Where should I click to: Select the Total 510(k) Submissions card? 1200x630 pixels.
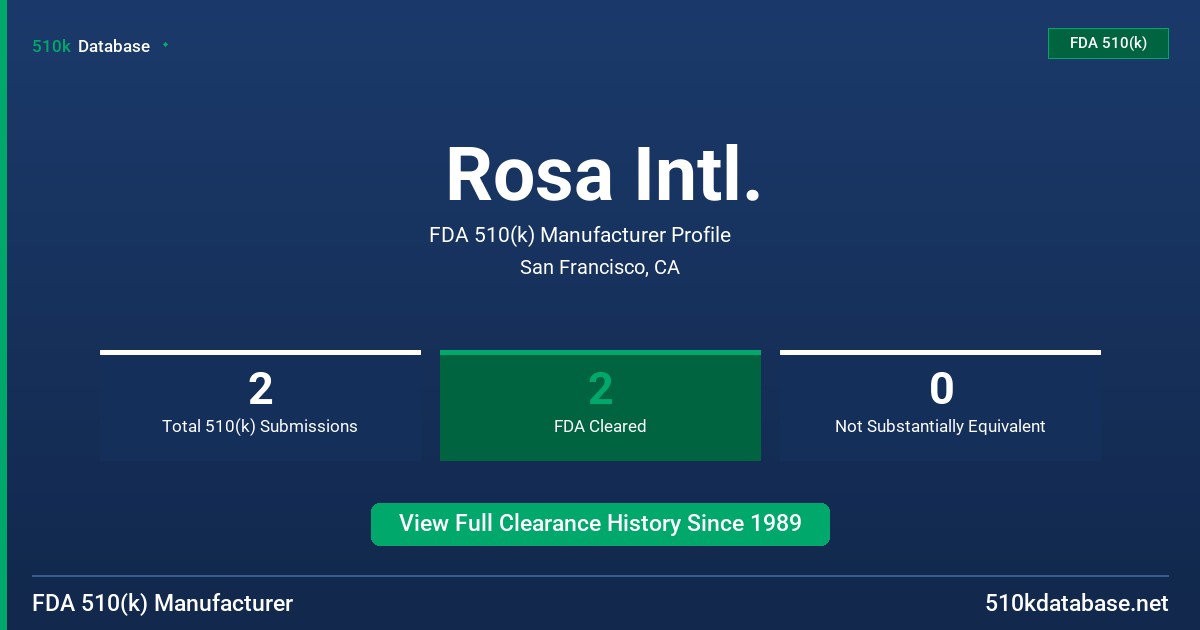coord(260,405)
